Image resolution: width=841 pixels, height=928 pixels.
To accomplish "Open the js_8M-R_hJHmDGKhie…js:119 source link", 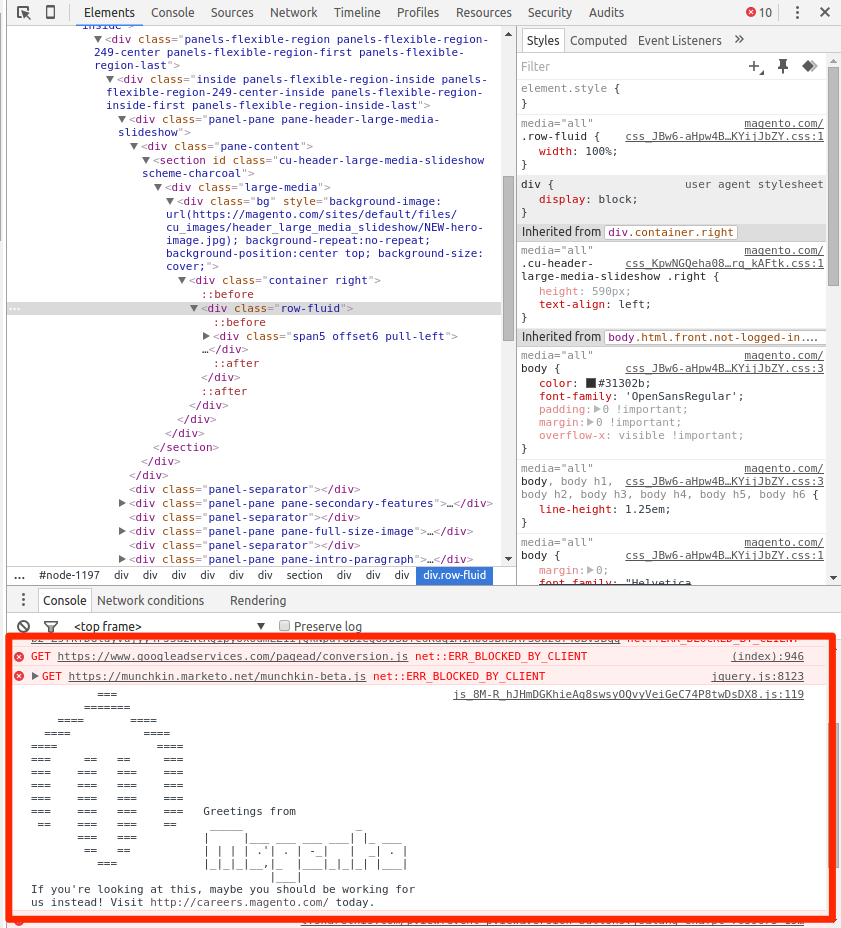I will point(629,694).
